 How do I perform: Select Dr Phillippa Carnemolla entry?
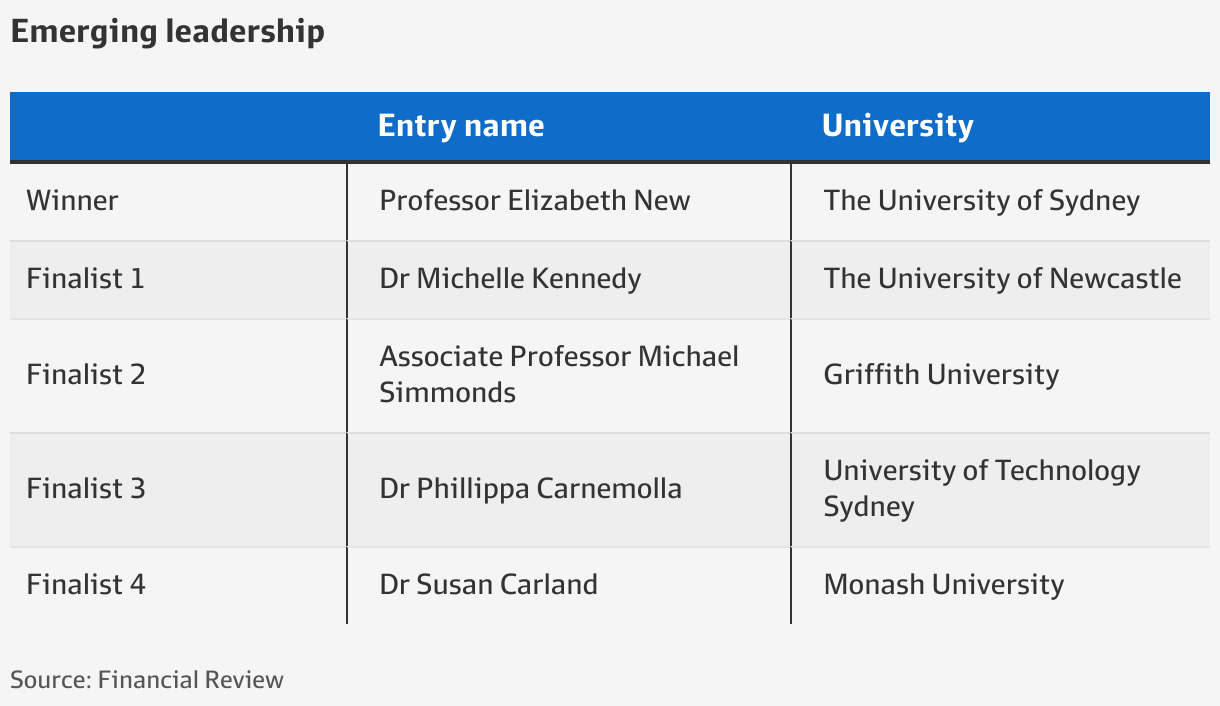pos(531,489)
